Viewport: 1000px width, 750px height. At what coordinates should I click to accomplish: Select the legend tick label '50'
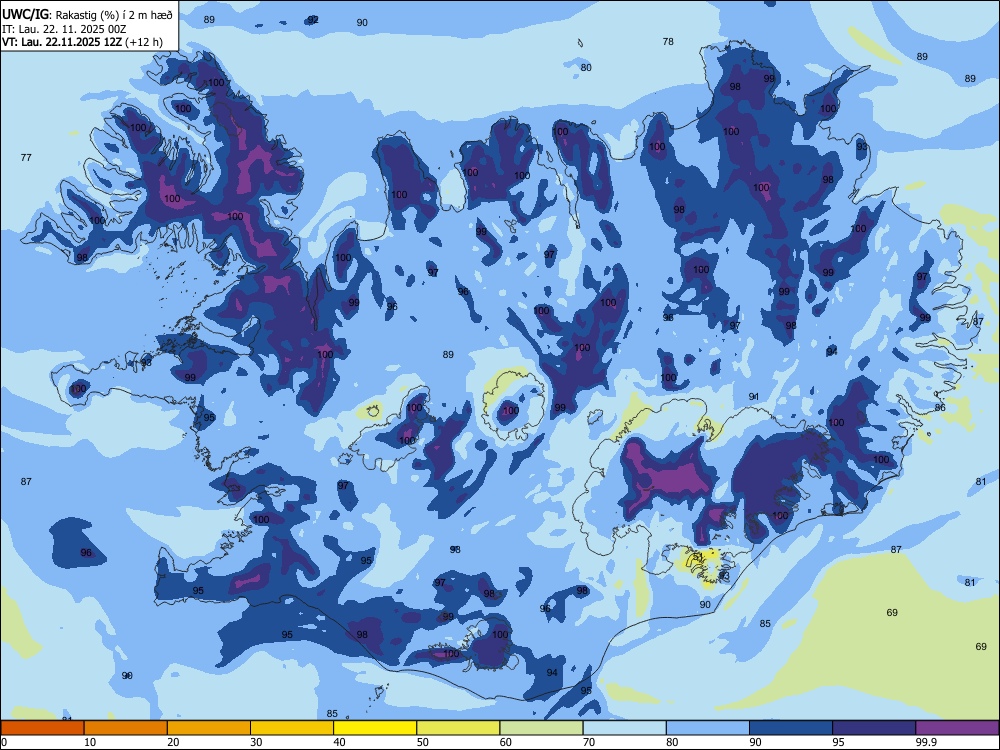pyautogui.click(x=423, y=742)
